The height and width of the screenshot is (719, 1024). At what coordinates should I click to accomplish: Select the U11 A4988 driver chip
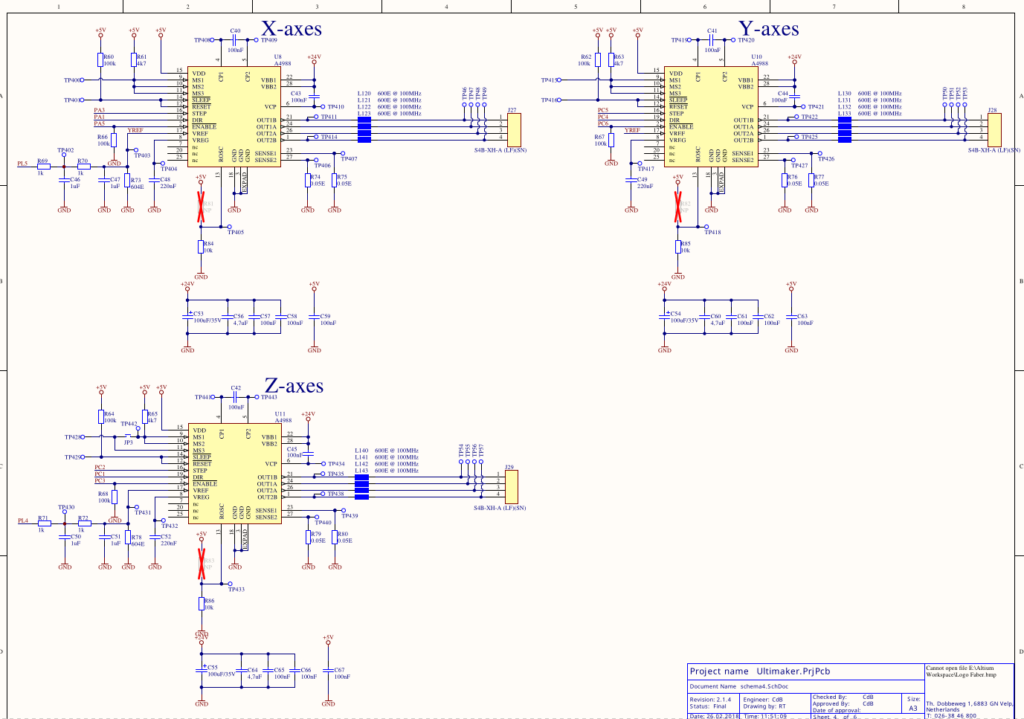click(x=235, y=473)
